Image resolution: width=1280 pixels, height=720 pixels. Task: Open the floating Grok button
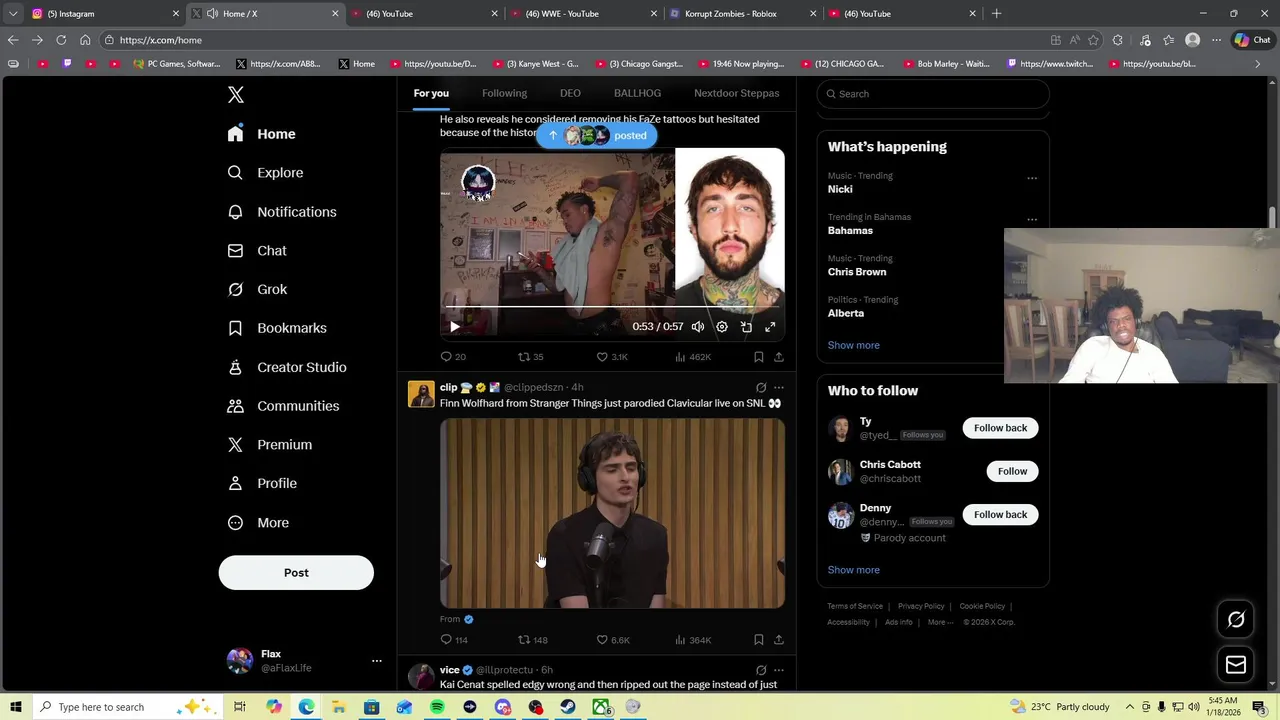pos(1236,620)
